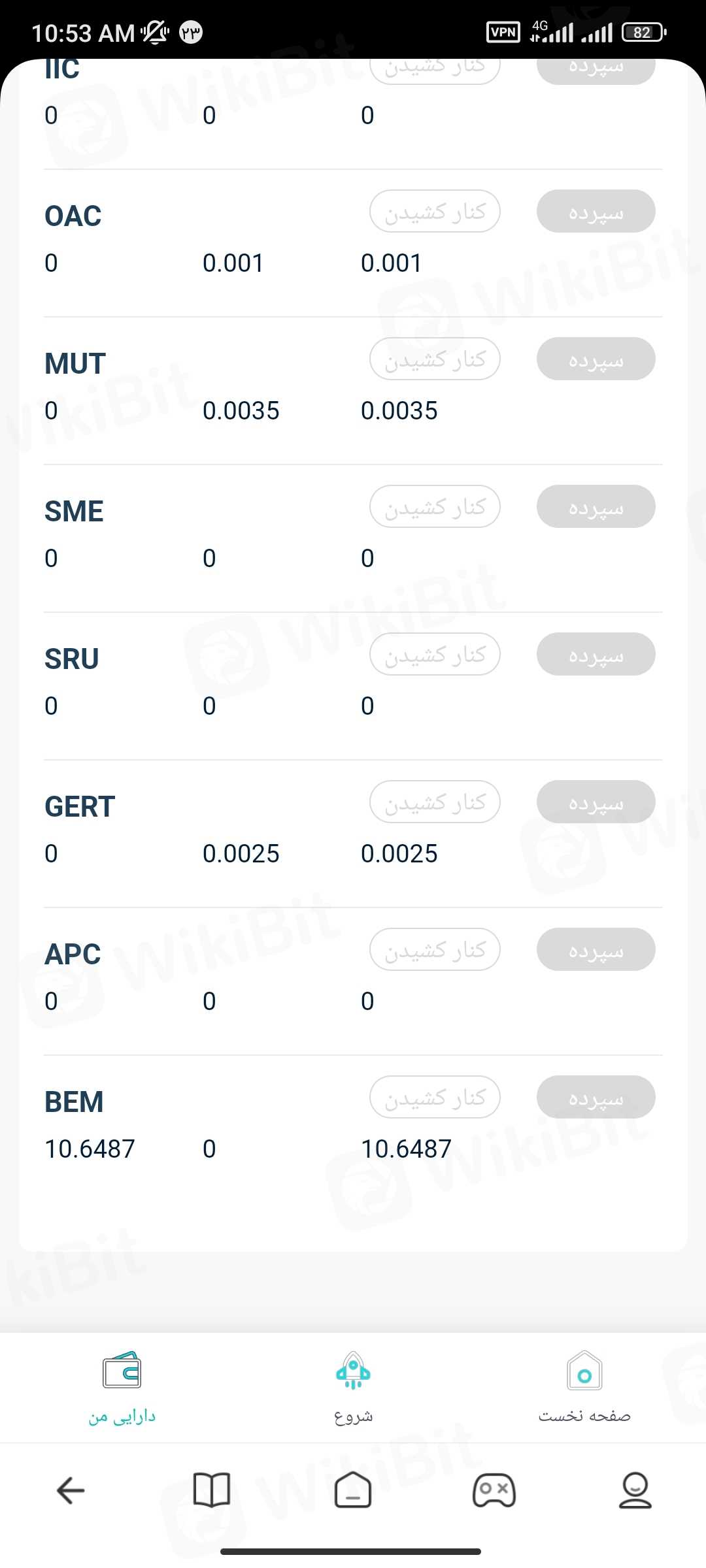
Task: Select the SRU asset name
Action: [x=72, y=659]
